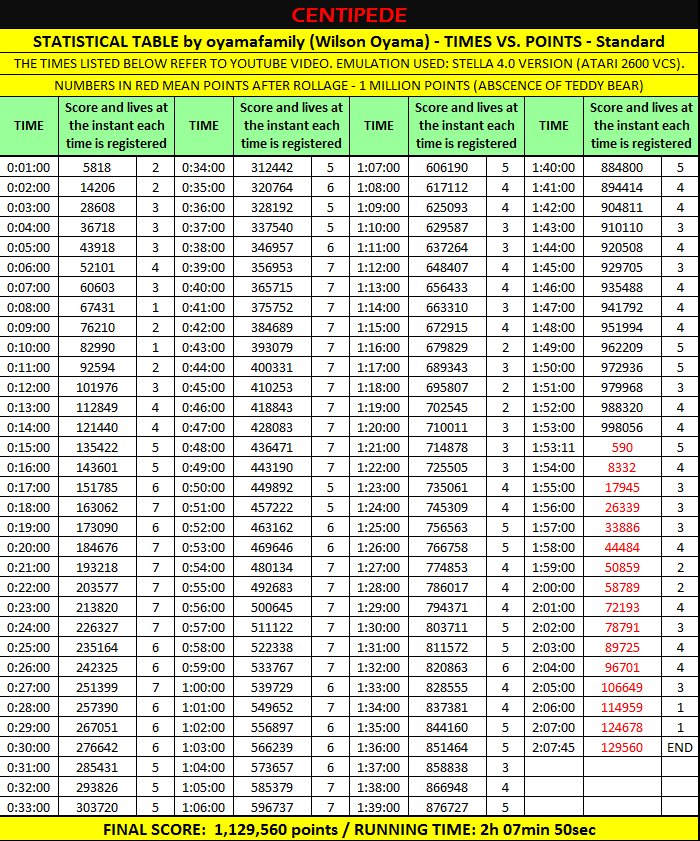Viewport: 700px width, 841px height.
Task: Click score value 135422
Action: point(97,447)
